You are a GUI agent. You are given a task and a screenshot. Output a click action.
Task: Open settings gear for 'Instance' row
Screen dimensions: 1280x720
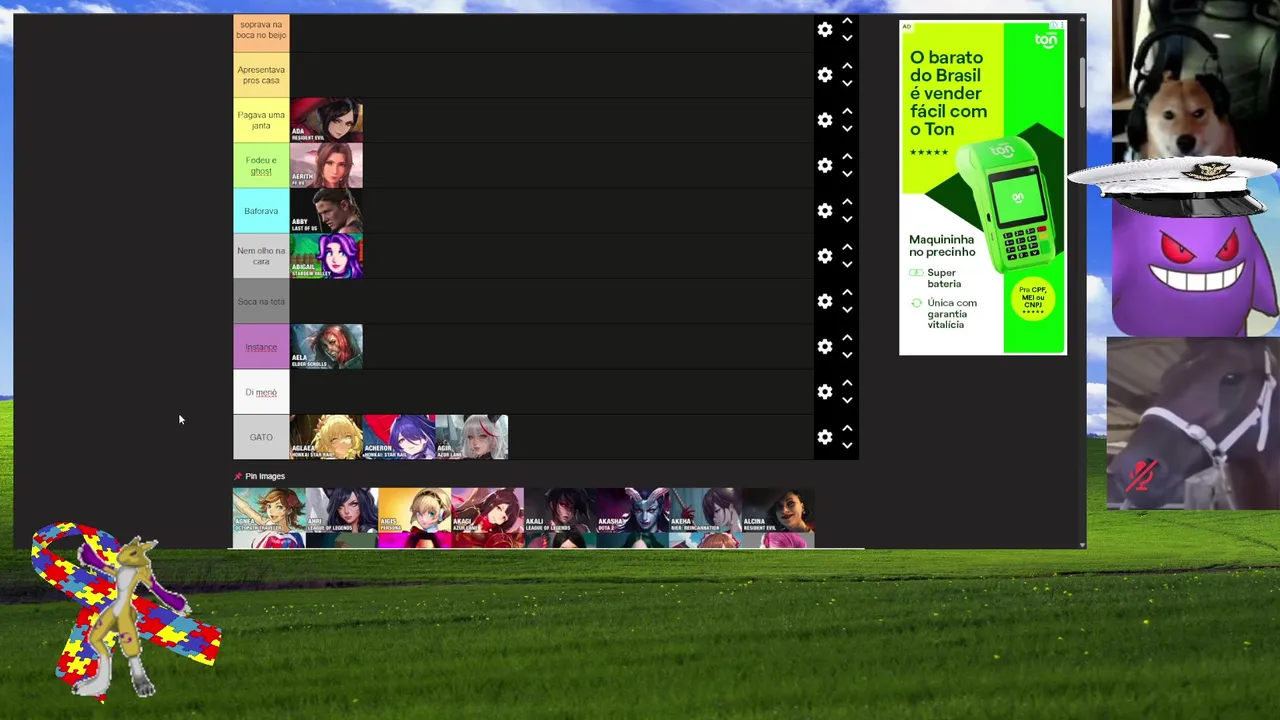[x=825, y=346]
